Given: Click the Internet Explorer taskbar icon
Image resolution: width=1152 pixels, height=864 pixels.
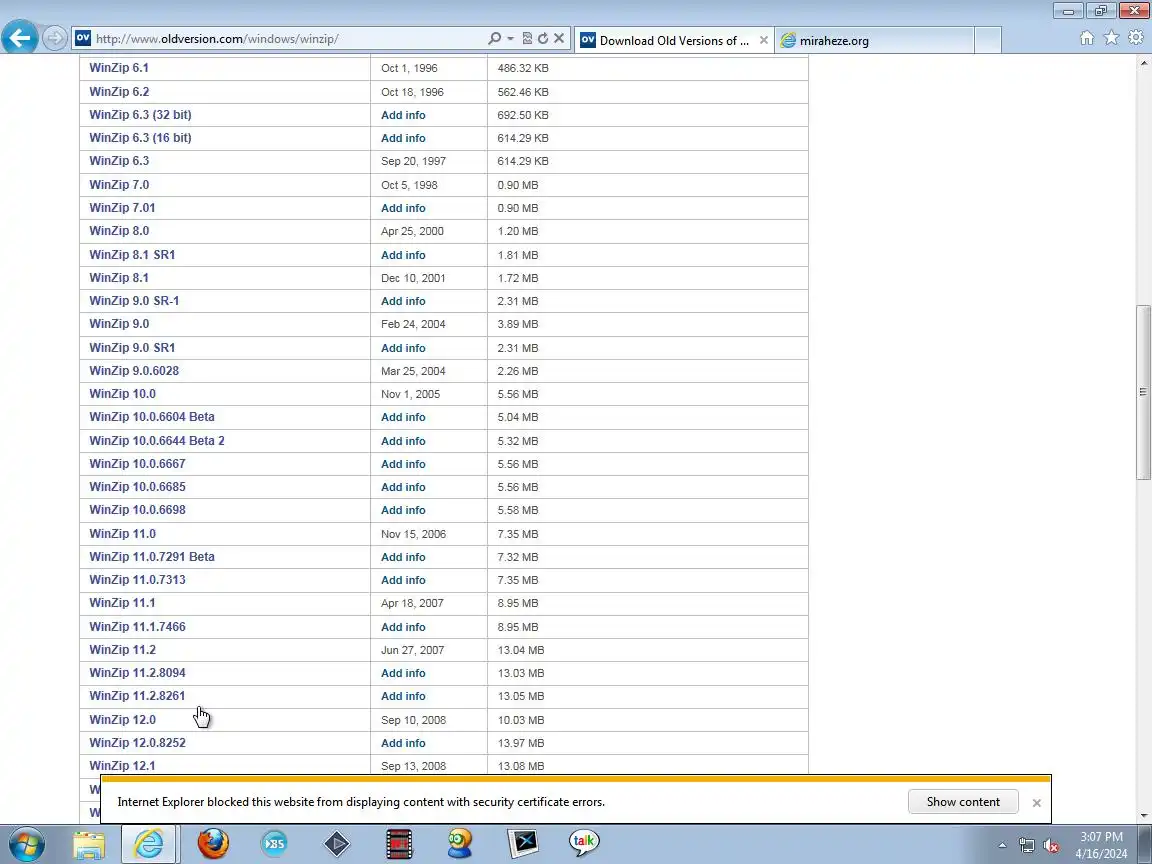Looking at the screenshot, I should tap(149, 844).
